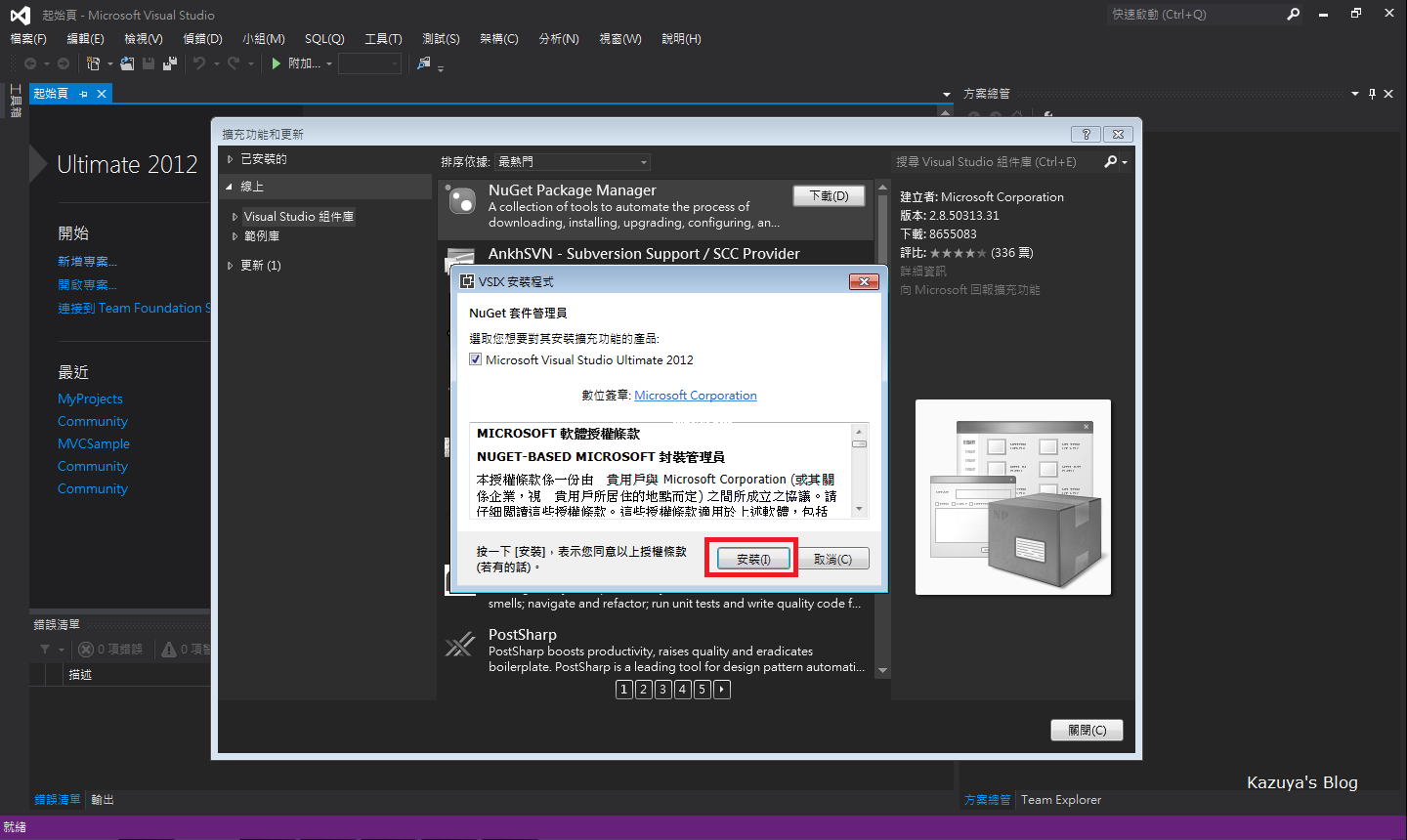Viewport: 1407px width, 840px height.
Task: Switch to the 輸出 tab
Action: (103, 799)
